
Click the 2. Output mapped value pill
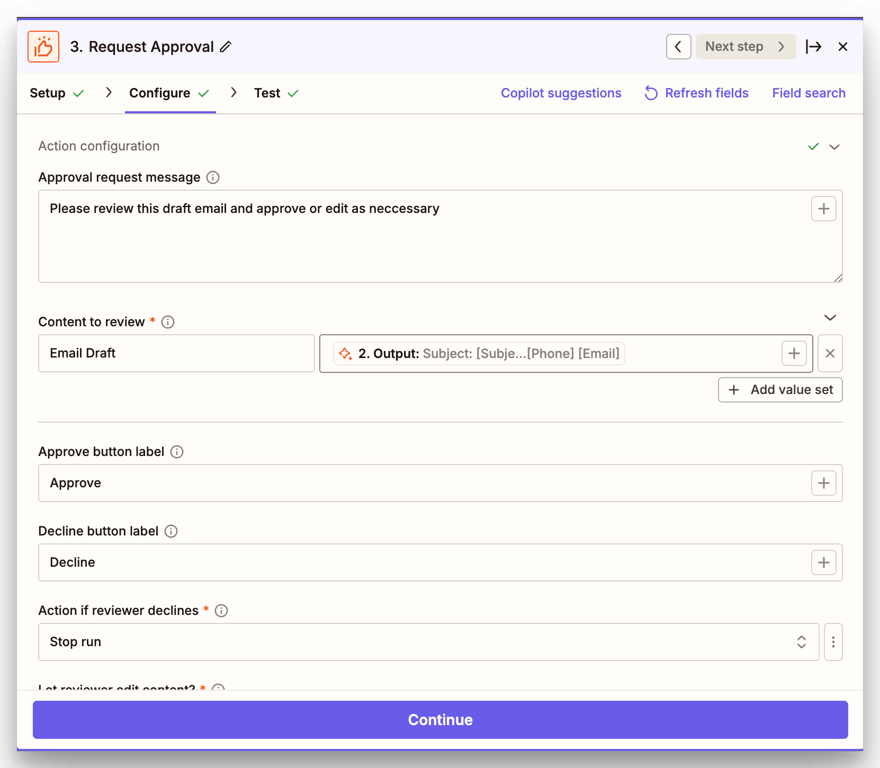(x=479, y=354)
